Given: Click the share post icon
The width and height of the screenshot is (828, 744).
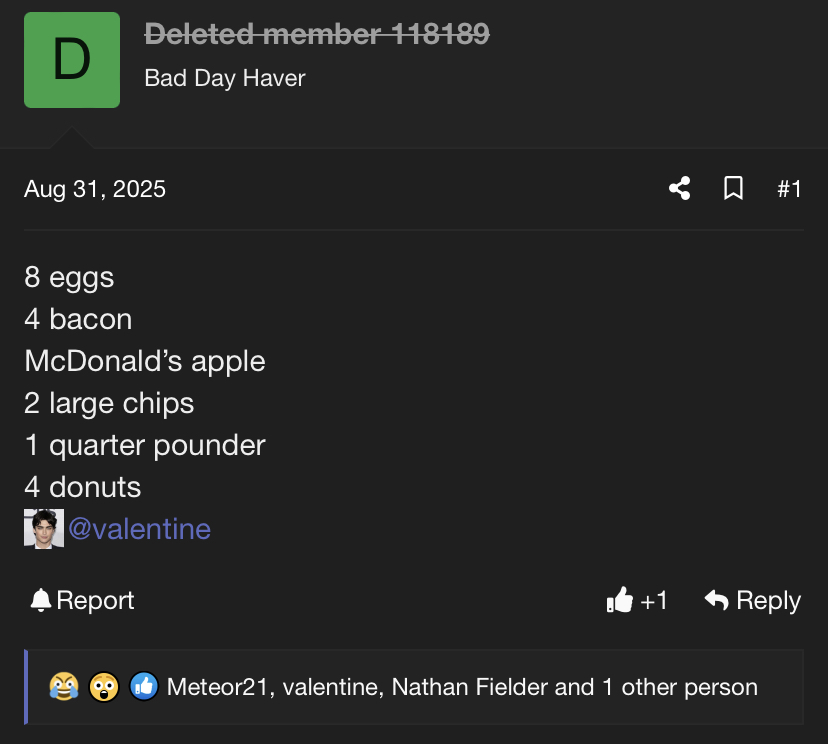Looking at the screenshot, I should pyautogui.click(x=680, y=189).
